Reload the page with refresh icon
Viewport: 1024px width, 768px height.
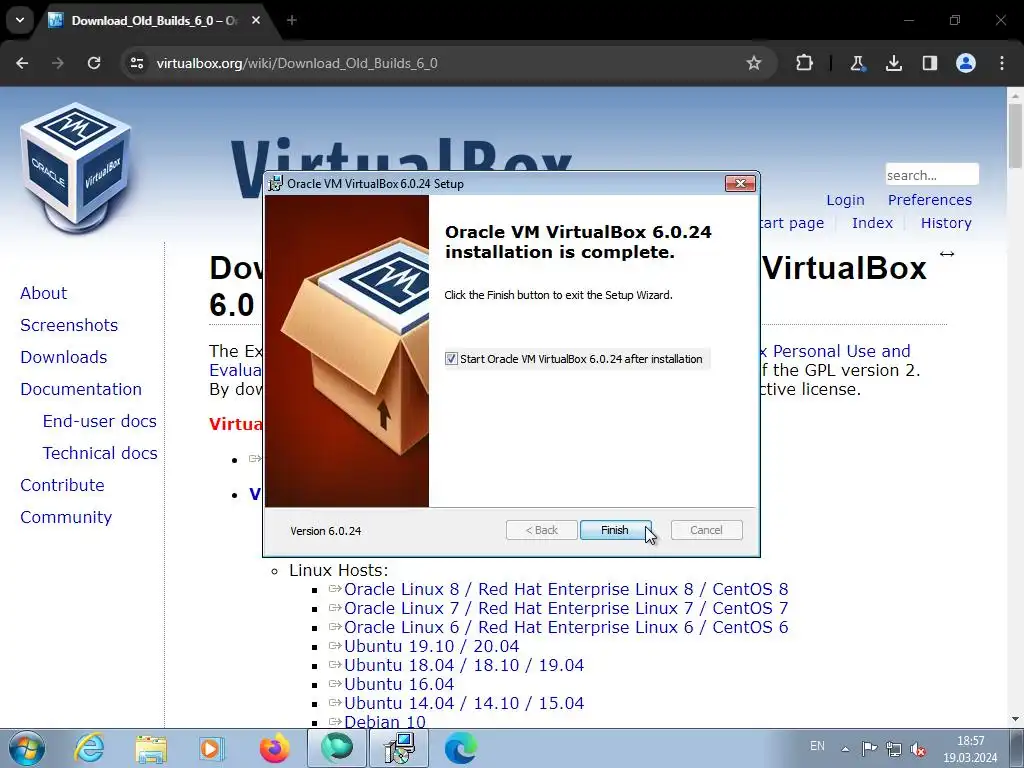94,63
